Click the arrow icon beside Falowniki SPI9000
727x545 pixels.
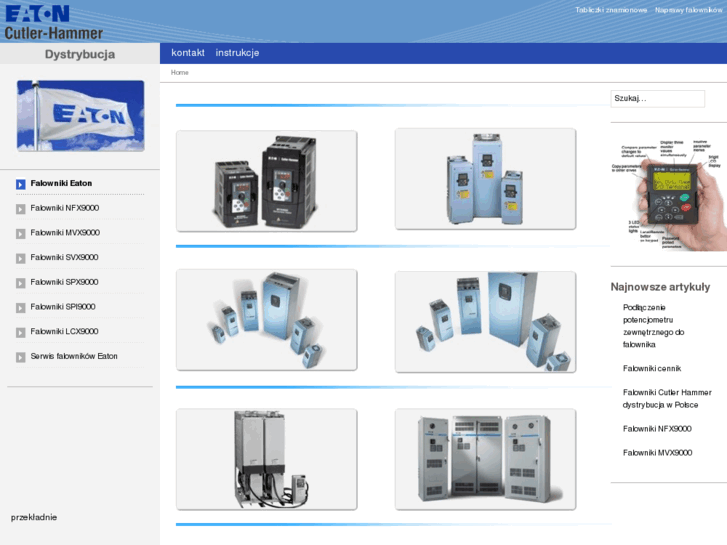[x=20, y=307]
